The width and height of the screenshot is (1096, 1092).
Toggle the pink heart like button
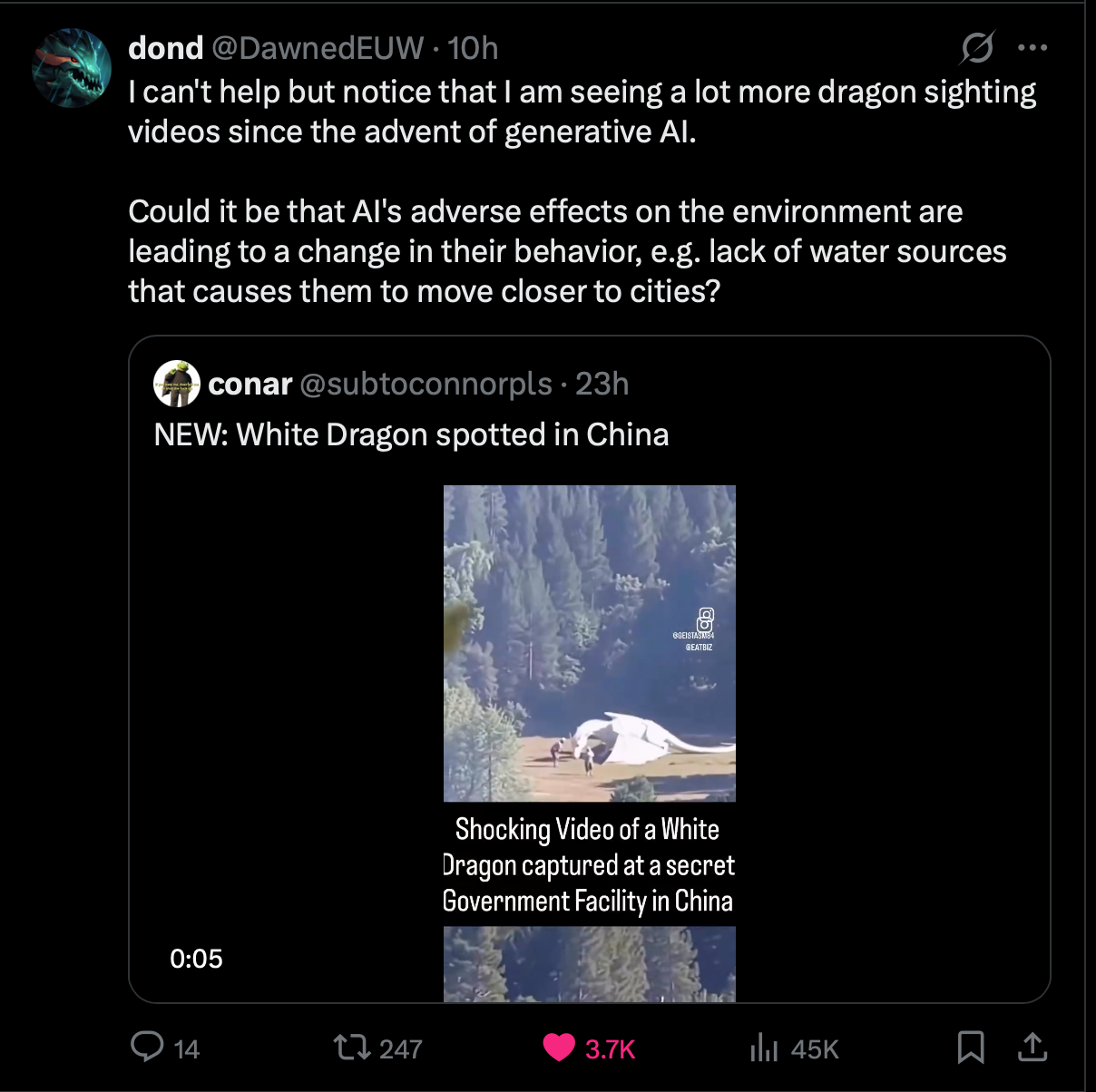click(559, 1048)
